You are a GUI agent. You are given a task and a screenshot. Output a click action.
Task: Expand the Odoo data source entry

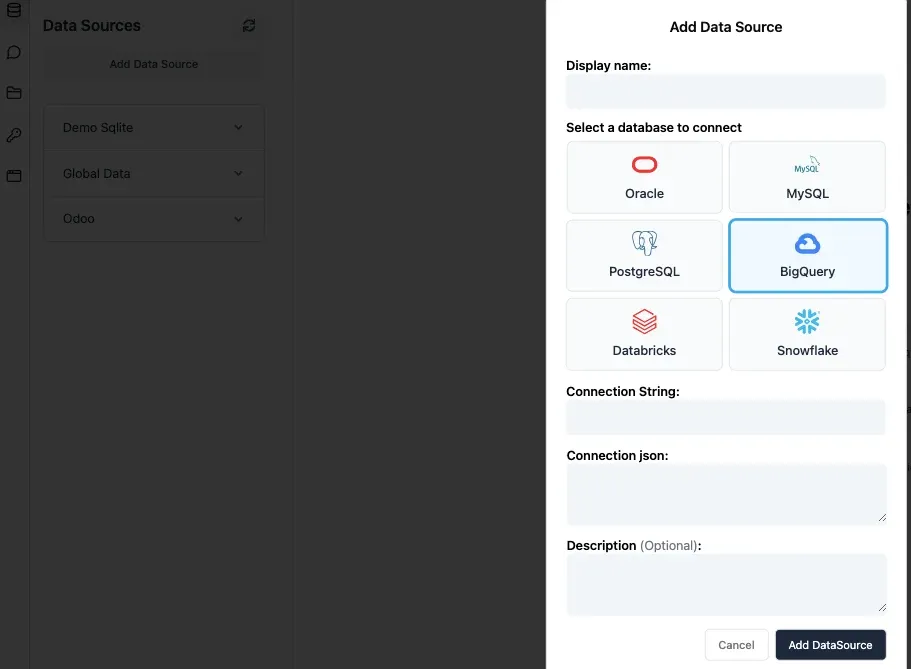[238, 219]
